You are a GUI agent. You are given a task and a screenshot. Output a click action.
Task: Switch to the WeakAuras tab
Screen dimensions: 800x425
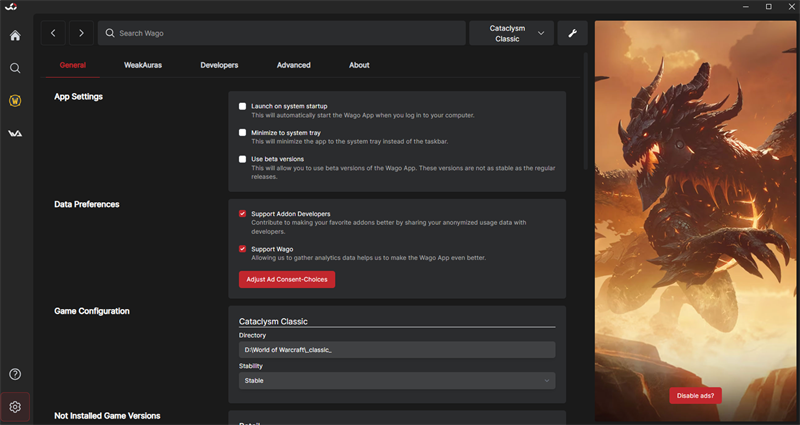click(143, 65)
